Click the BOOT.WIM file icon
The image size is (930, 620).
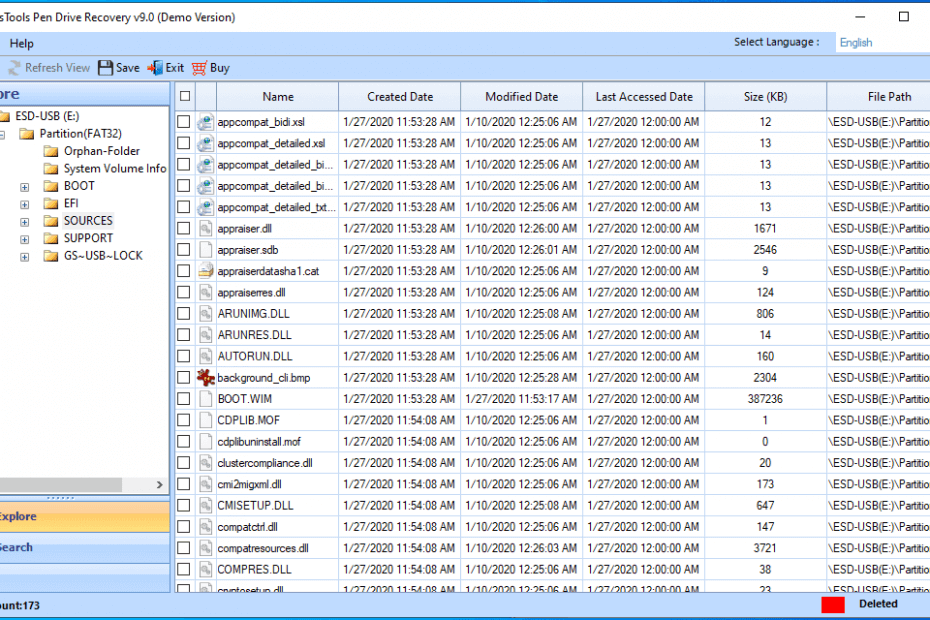click(x=205, y=399)
